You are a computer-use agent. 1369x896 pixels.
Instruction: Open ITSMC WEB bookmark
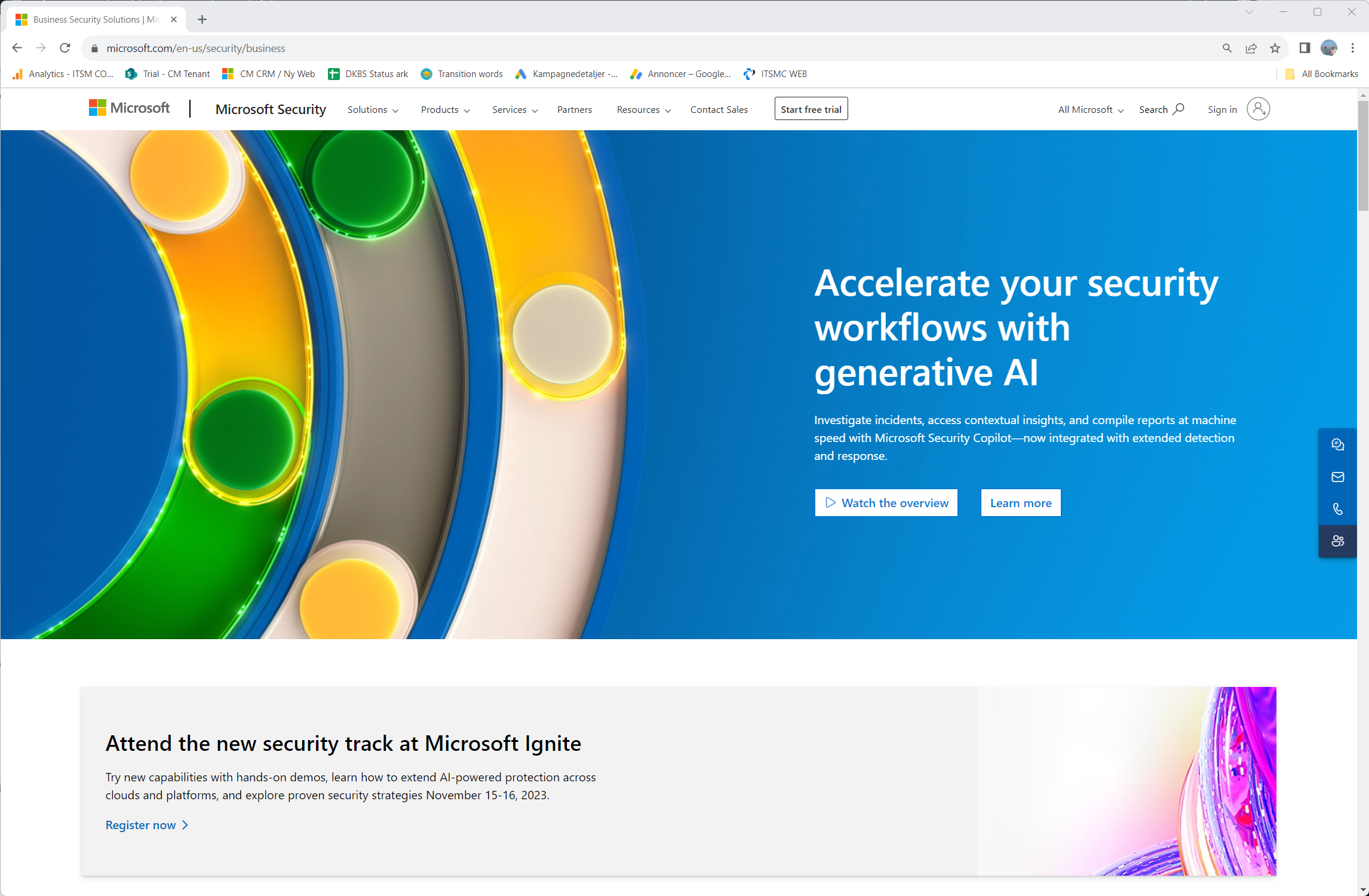(x=775, y=74)
